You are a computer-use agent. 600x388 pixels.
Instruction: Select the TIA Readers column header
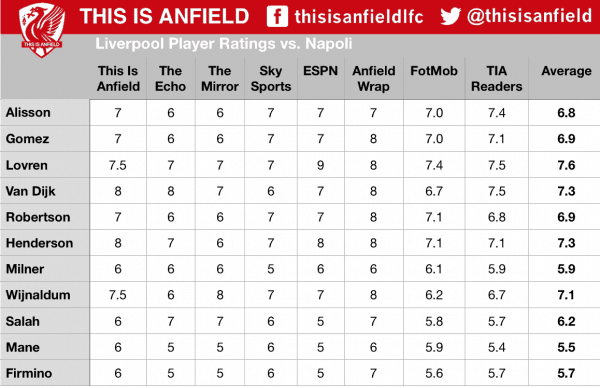[496, 78]
